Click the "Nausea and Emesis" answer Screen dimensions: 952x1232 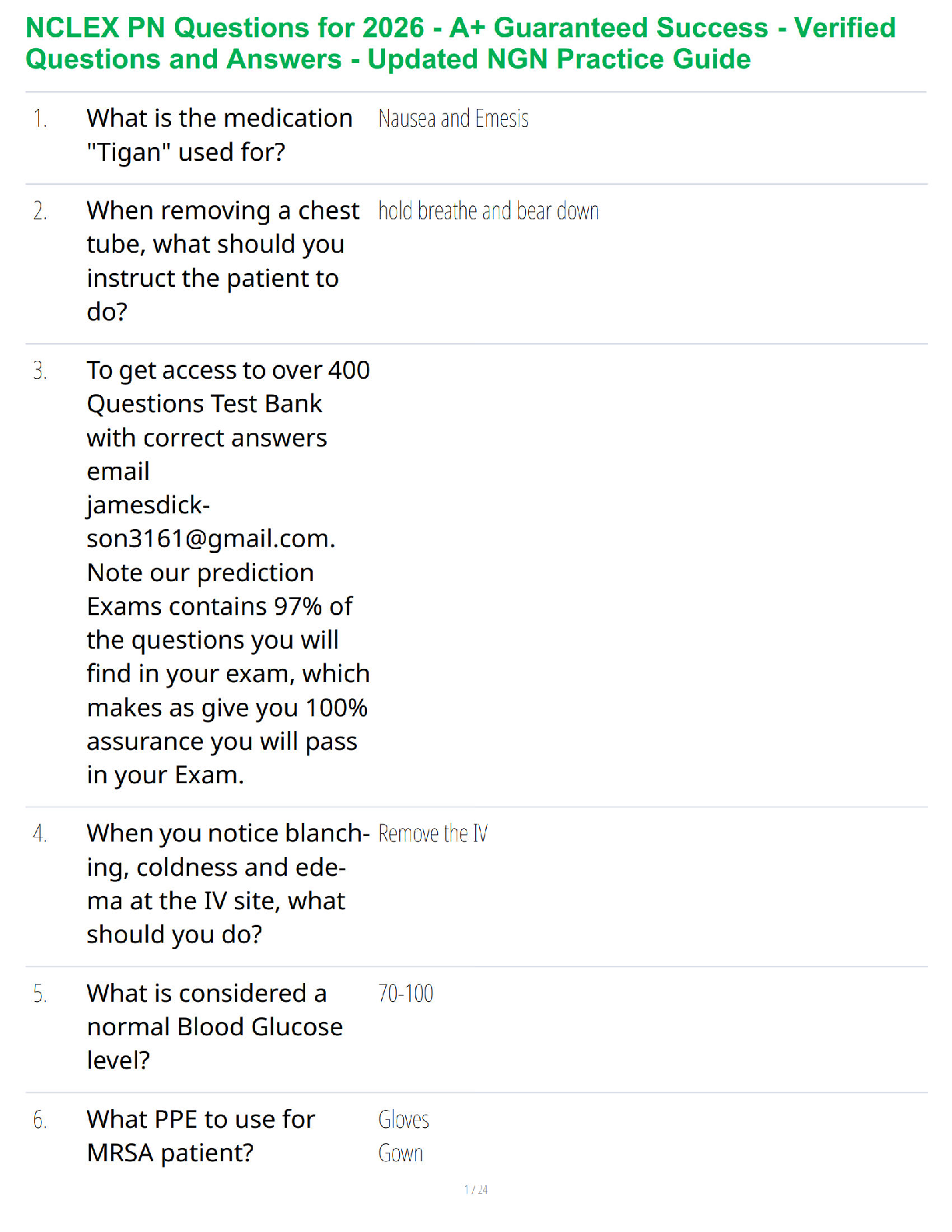[x=453, y=119]
